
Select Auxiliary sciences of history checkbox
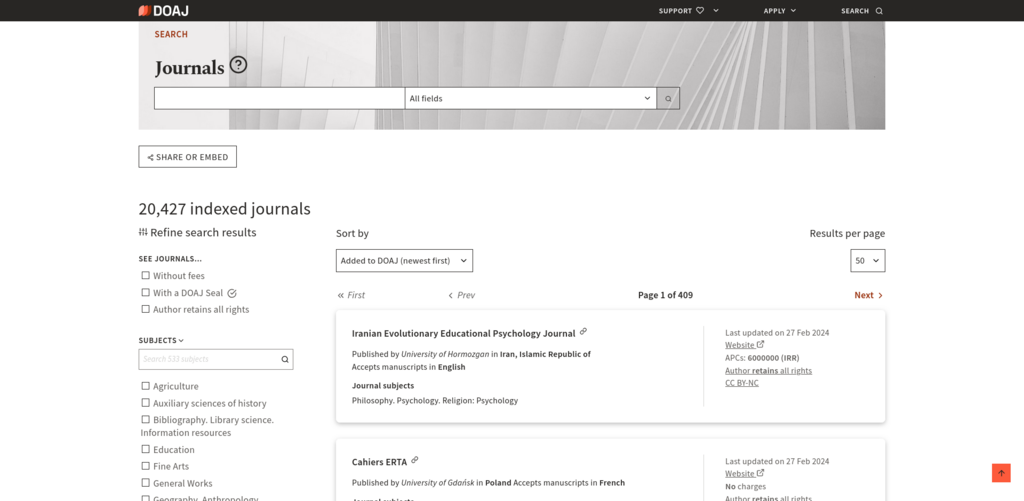point(146,403)
